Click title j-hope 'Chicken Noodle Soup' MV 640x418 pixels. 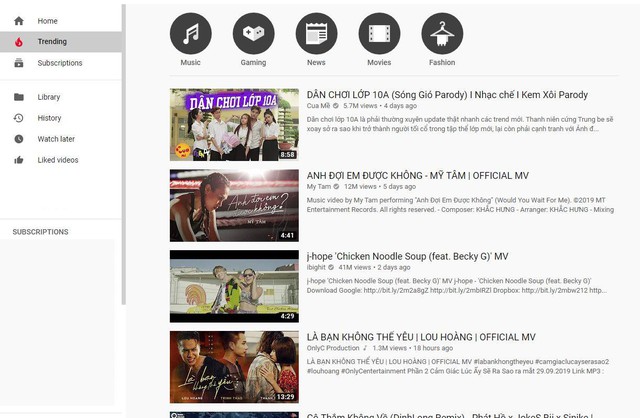pos(407,256)
